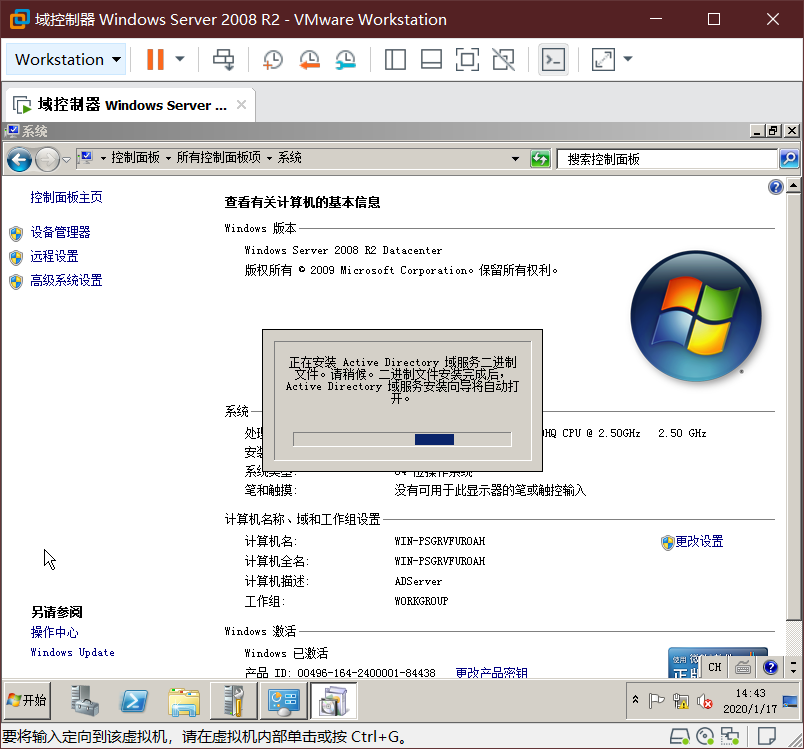Click 所有控制面板项 breadcrumb
This screenshot has height=749, width=804.
(218, 157)
